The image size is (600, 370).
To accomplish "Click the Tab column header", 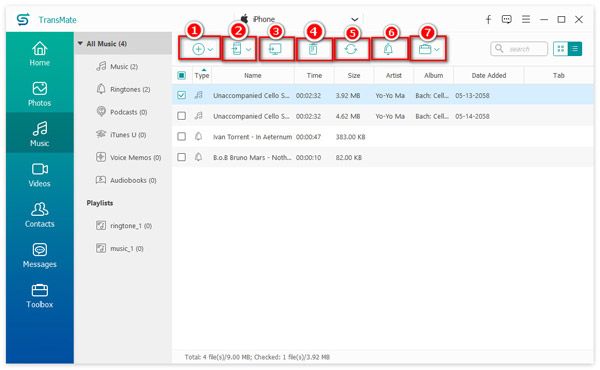I will pos(559,75).
